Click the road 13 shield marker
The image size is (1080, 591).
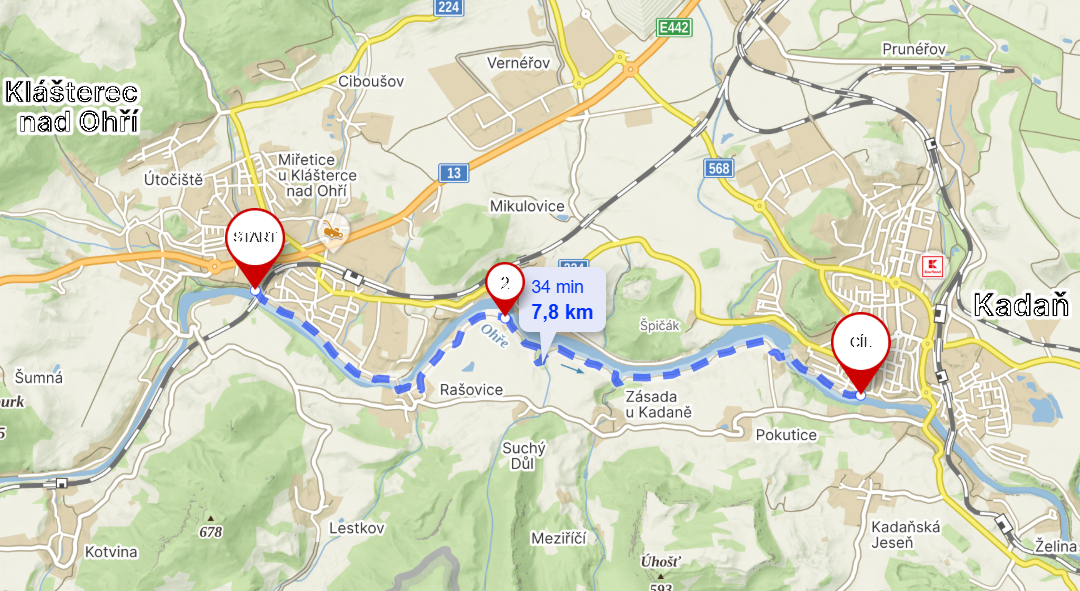pos(454,173)
